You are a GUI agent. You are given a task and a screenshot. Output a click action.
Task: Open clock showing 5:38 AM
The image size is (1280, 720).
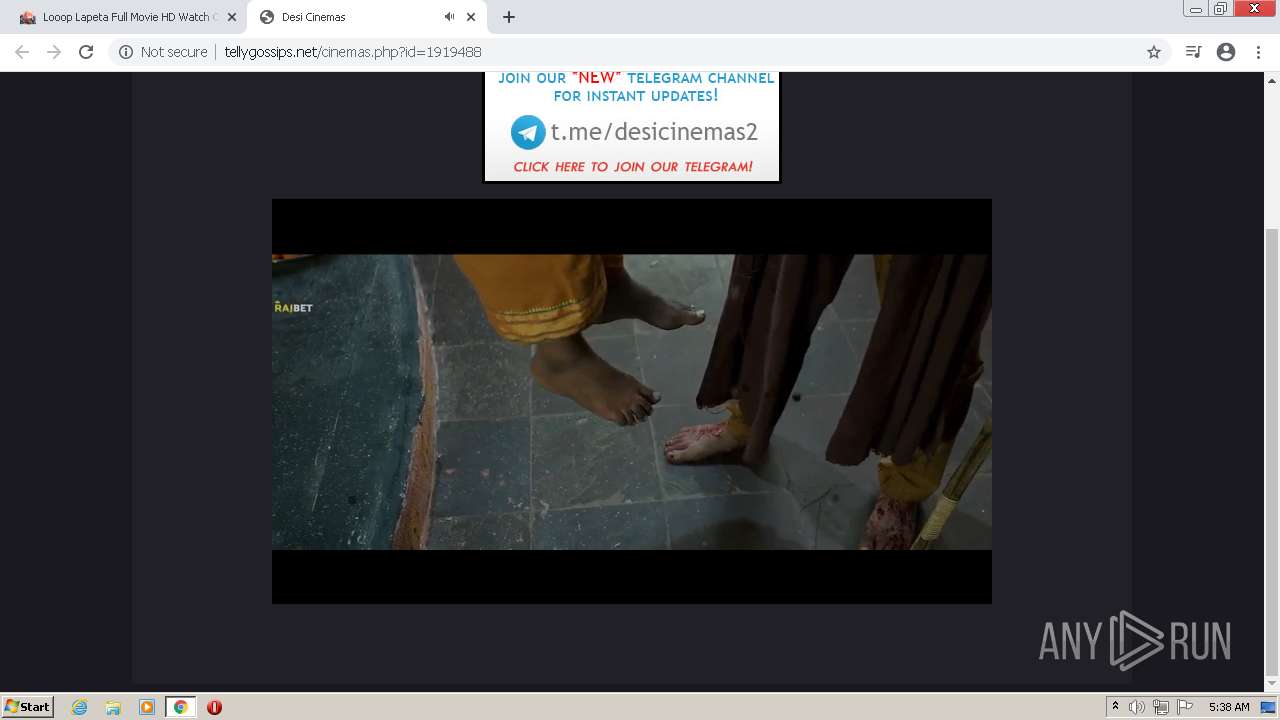pos(1229,707)
